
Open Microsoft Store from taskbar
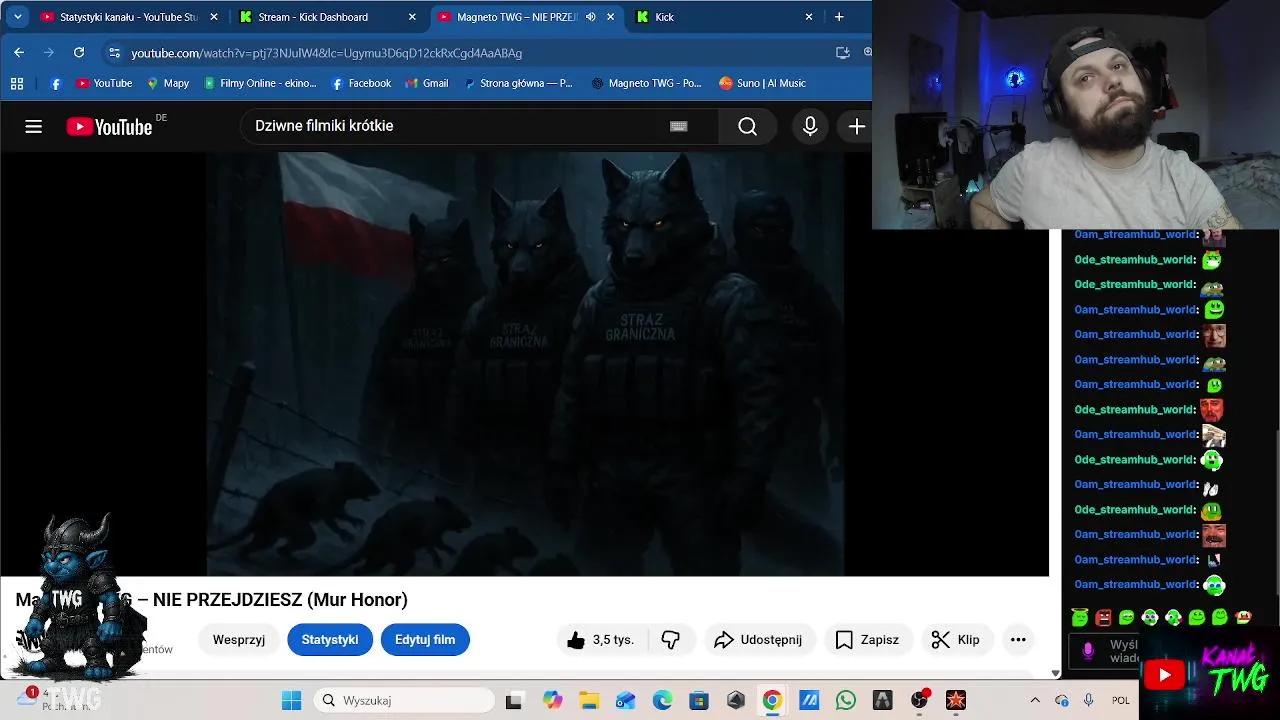click(x=699, y=701)
